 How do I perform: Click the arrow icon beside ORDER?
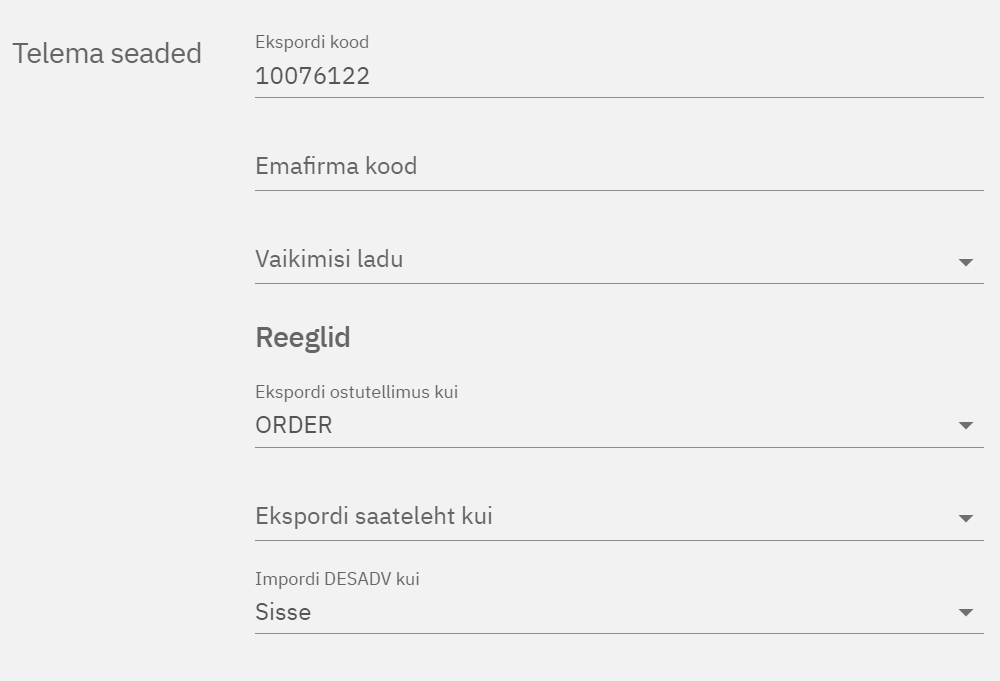(965, 426)
